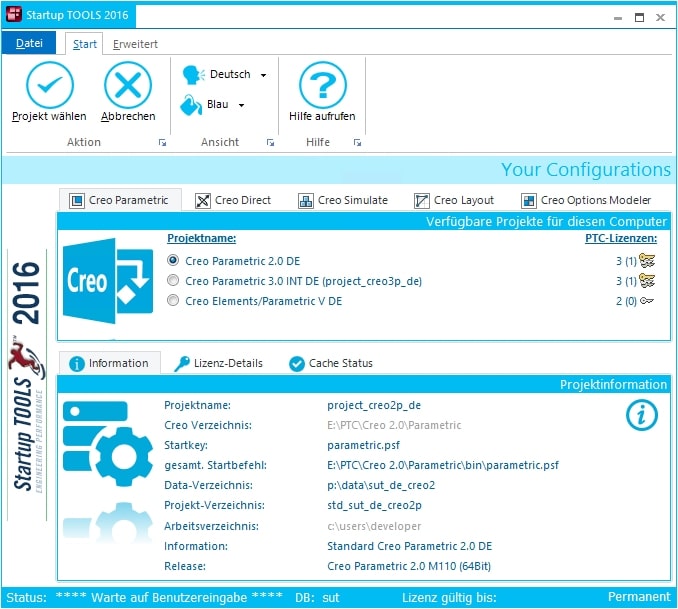Viewport: 678px width, 609px height.
Task: Click the license keys icon for Creo Parametric 3.0 INT DE
Action: pyautogui.click(x=647, y=281)
